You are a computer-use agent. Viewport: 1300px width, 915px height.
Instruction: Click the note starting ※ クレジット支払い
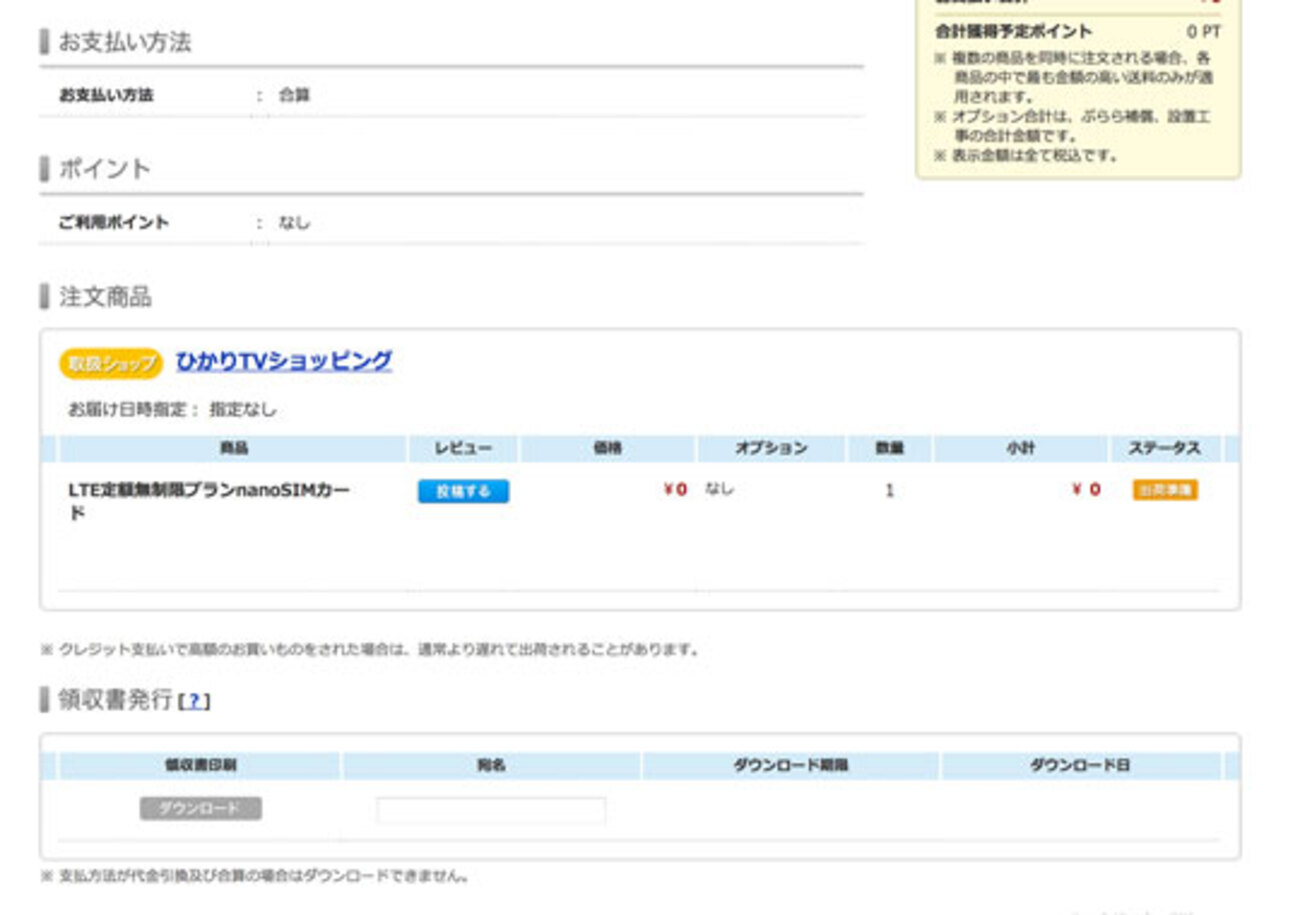[370, 650]
